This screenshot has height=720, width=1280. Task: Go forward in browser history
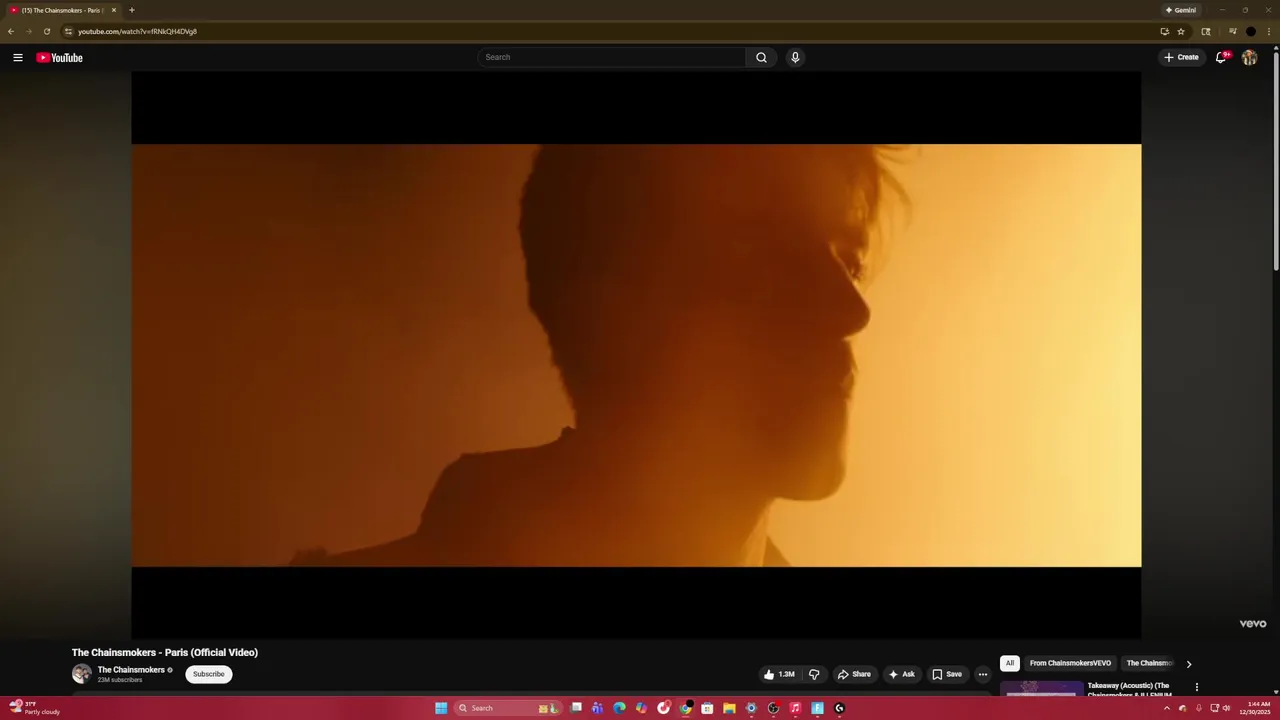click(x=28, y=31)
